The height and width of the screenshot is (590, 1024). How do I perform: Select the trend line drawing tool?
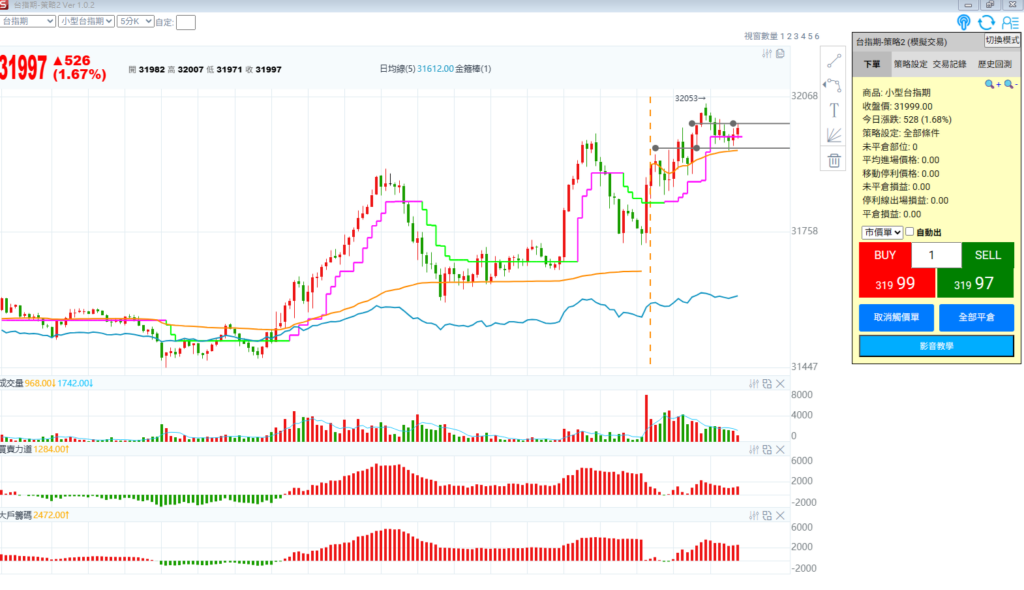click(834, 61)
